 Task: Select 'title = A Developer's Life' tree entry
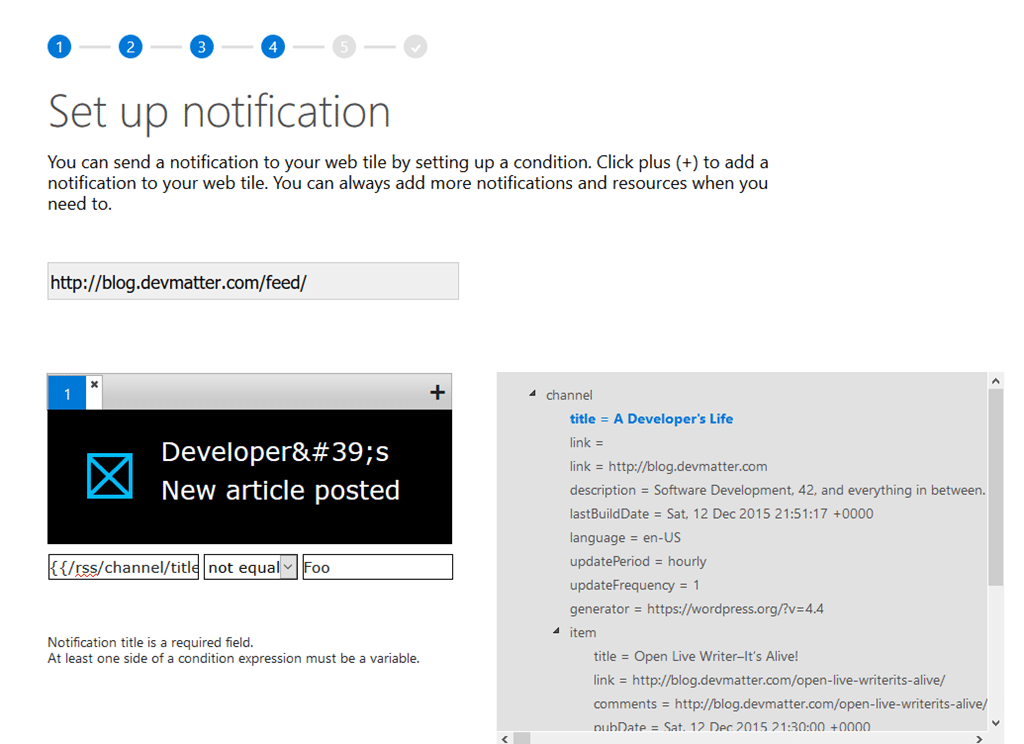pos(651,419)
